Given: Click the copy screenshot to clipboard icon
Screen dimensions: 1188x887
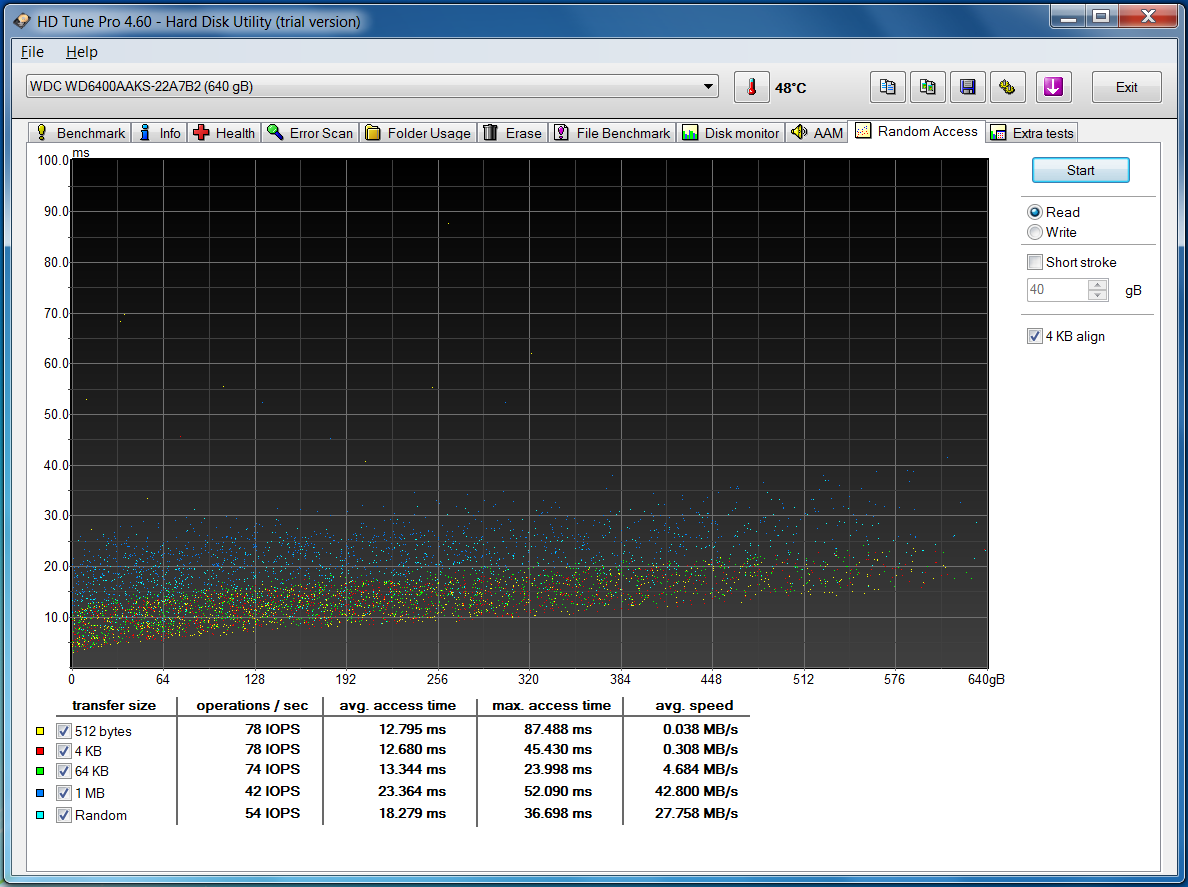Looking at the screenshot, I should 927,87.
